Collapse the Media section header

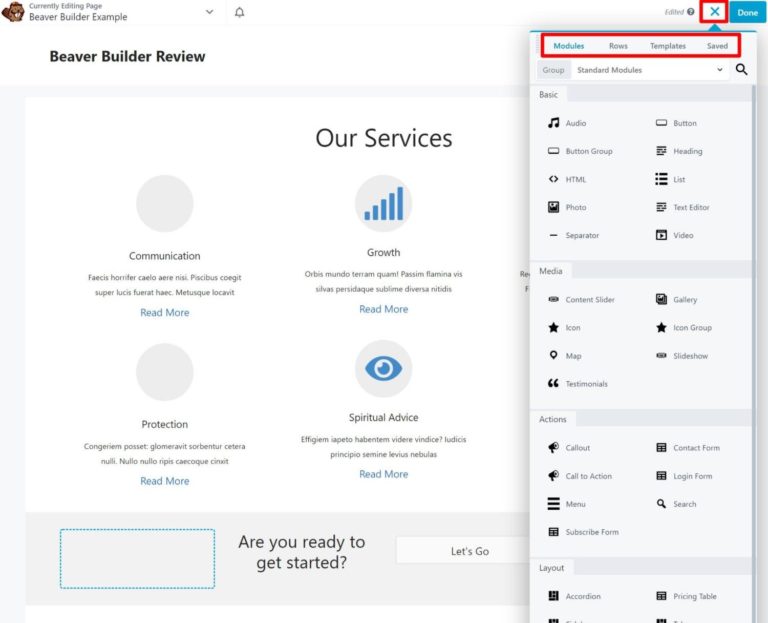(x=551, y=271)
